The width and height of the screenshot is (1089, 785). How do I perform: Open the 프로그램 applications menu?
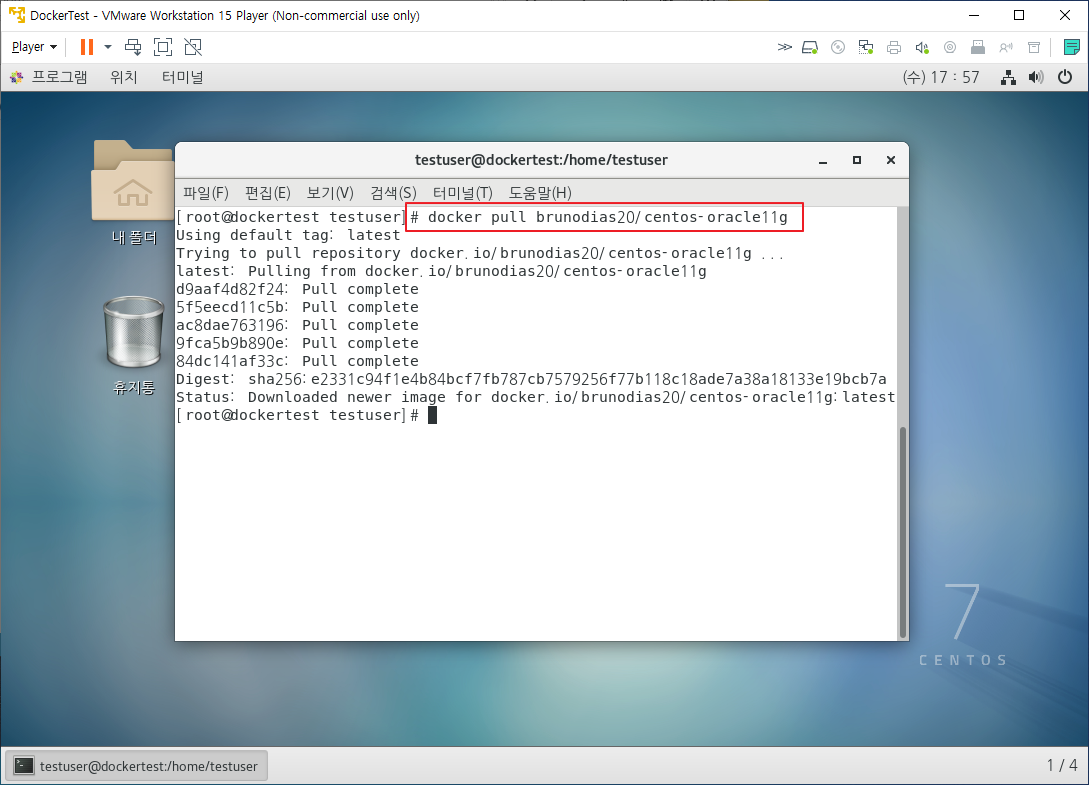pyautogui.click(x=49, y=77)
